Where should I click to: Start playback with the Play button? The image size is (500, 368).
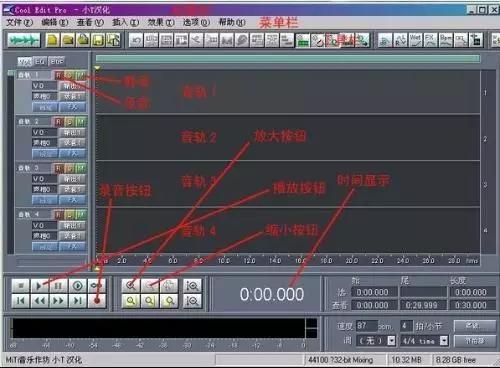click(39, 286)
